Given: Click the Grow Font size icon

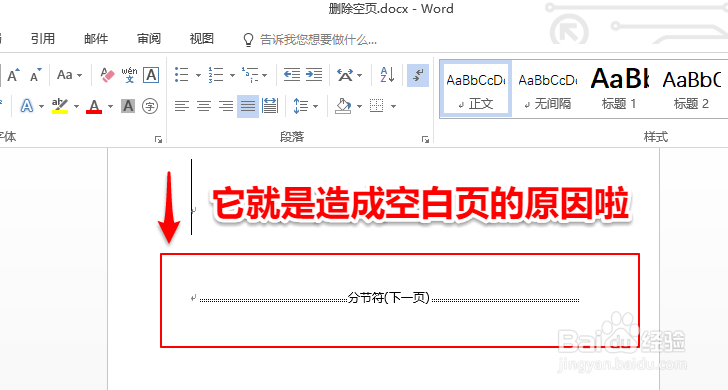Looking at the screenshot, I should pyautogui.click(x=13, y=75).
